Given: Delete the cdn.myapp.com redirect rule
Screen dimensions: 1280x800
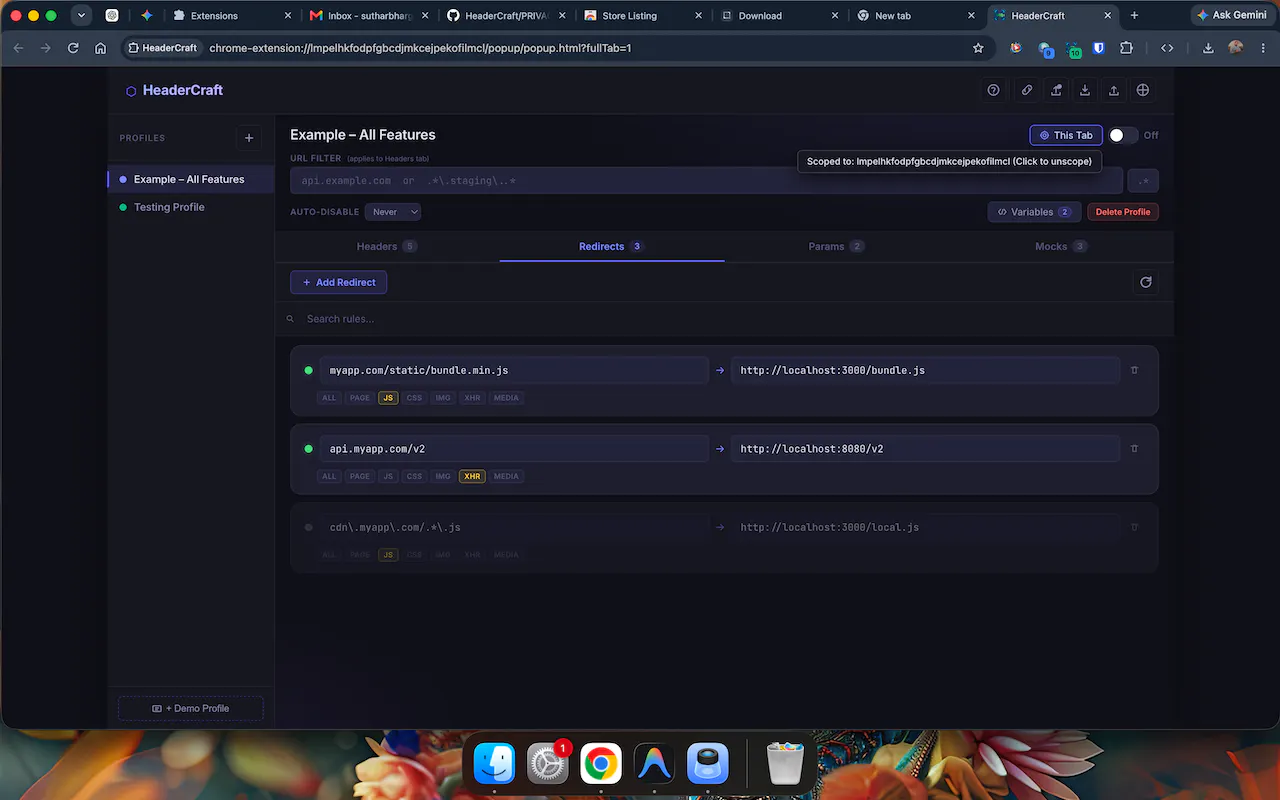Looking at the screenshot, I should click(x=1134, y=527).
